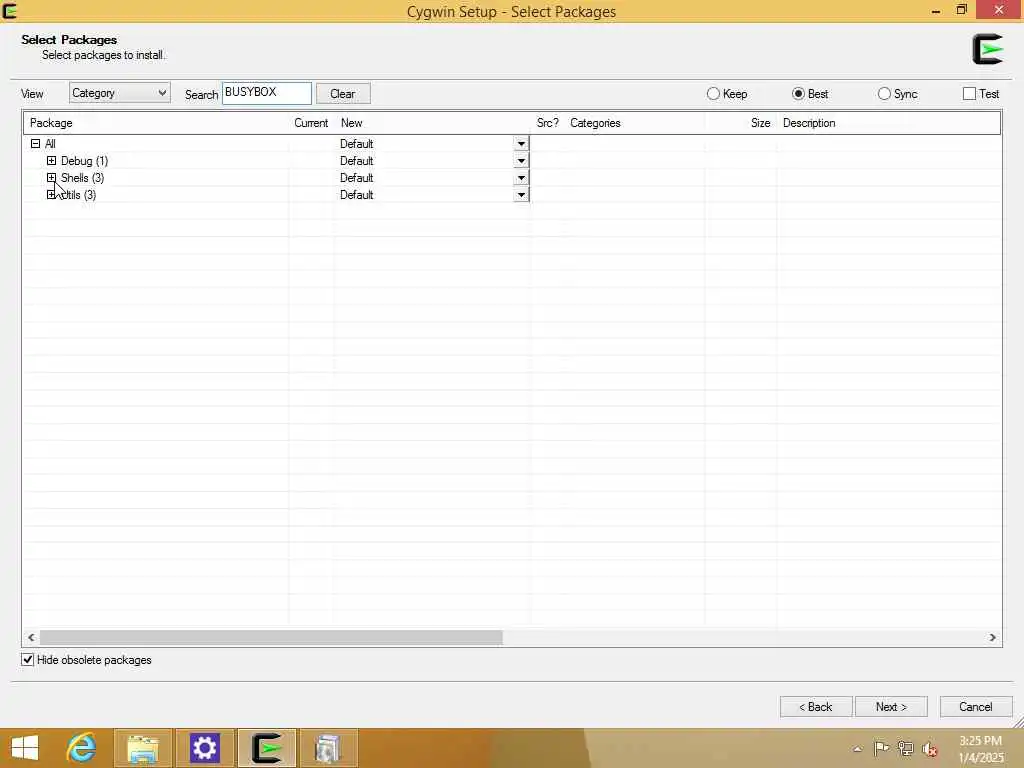This screenshot has height=768, width=1024.
Task: Select the Best radio button
Action: (x=798, y=94)
